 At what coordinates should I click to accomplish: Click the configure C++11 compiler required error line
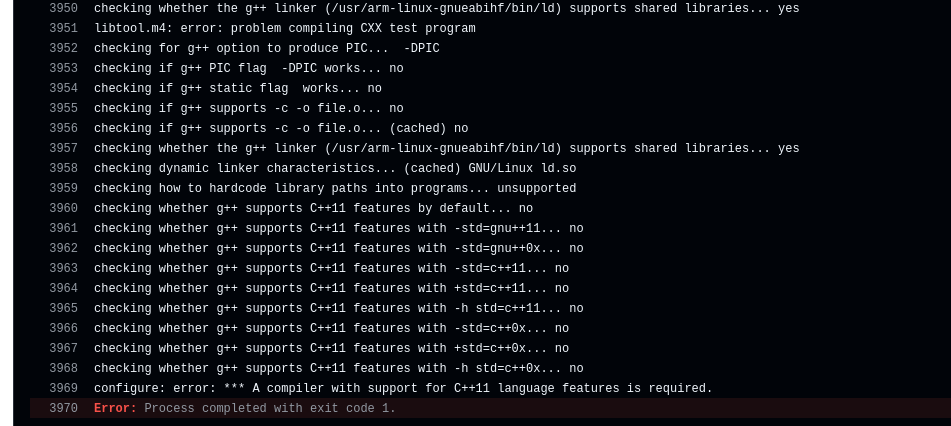(403, 388)
